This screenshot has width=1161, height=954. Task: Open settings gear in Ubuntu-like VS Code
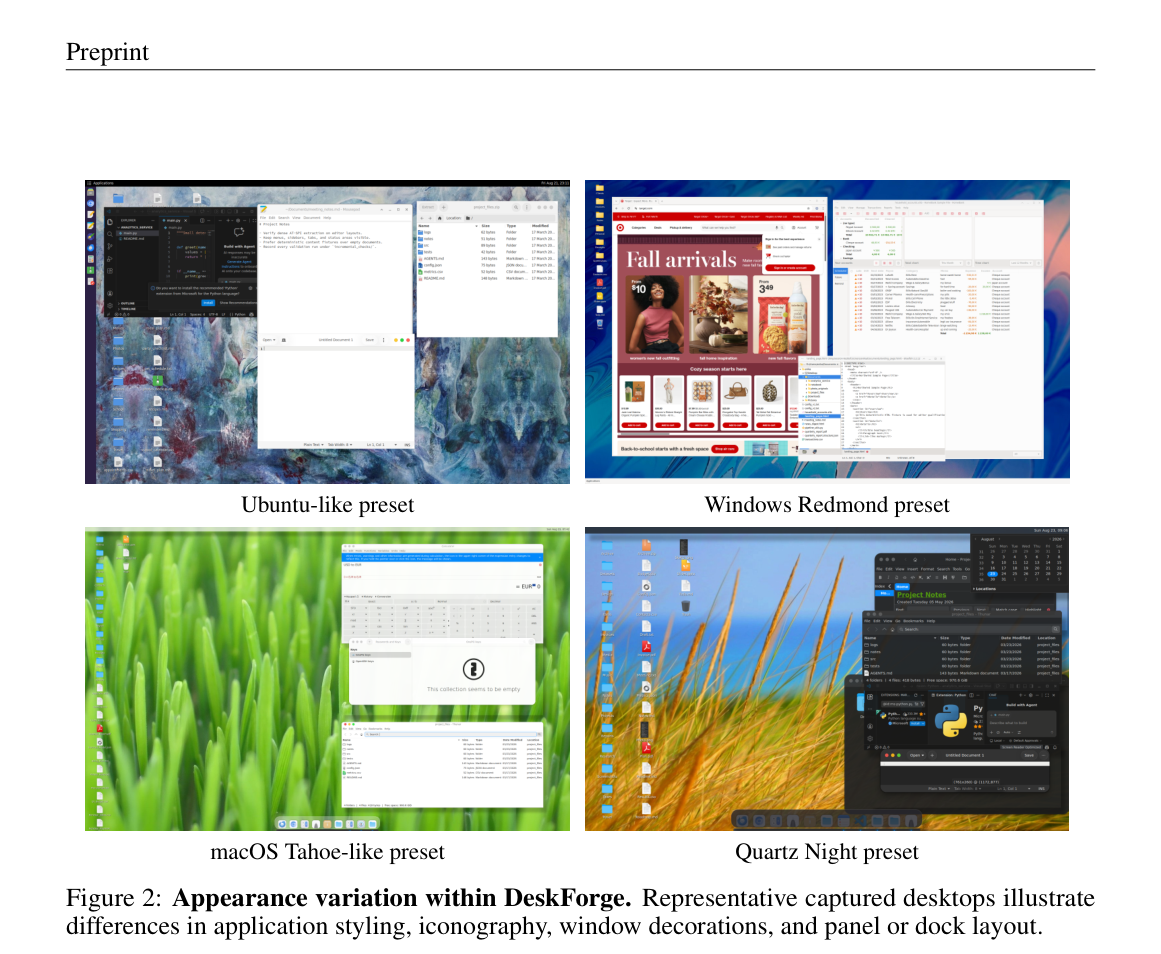pyautogui.click(x=110, y=306)
